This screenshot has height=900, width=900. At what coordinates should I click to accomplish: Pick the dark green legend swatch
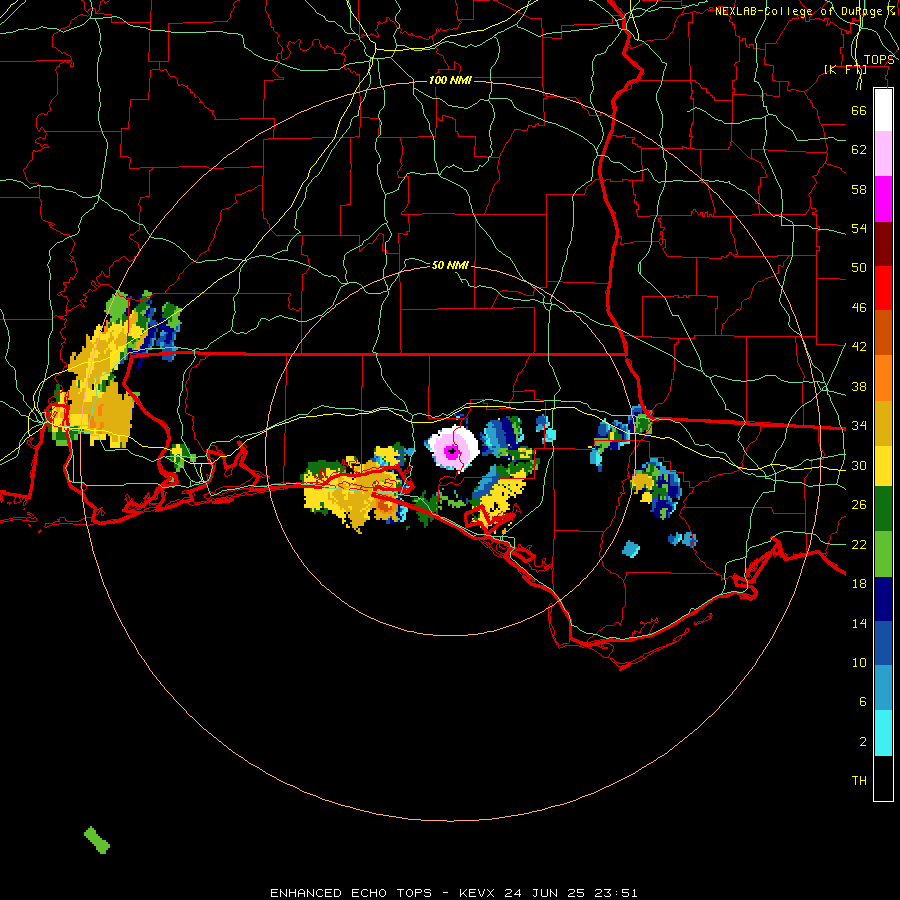883,508
